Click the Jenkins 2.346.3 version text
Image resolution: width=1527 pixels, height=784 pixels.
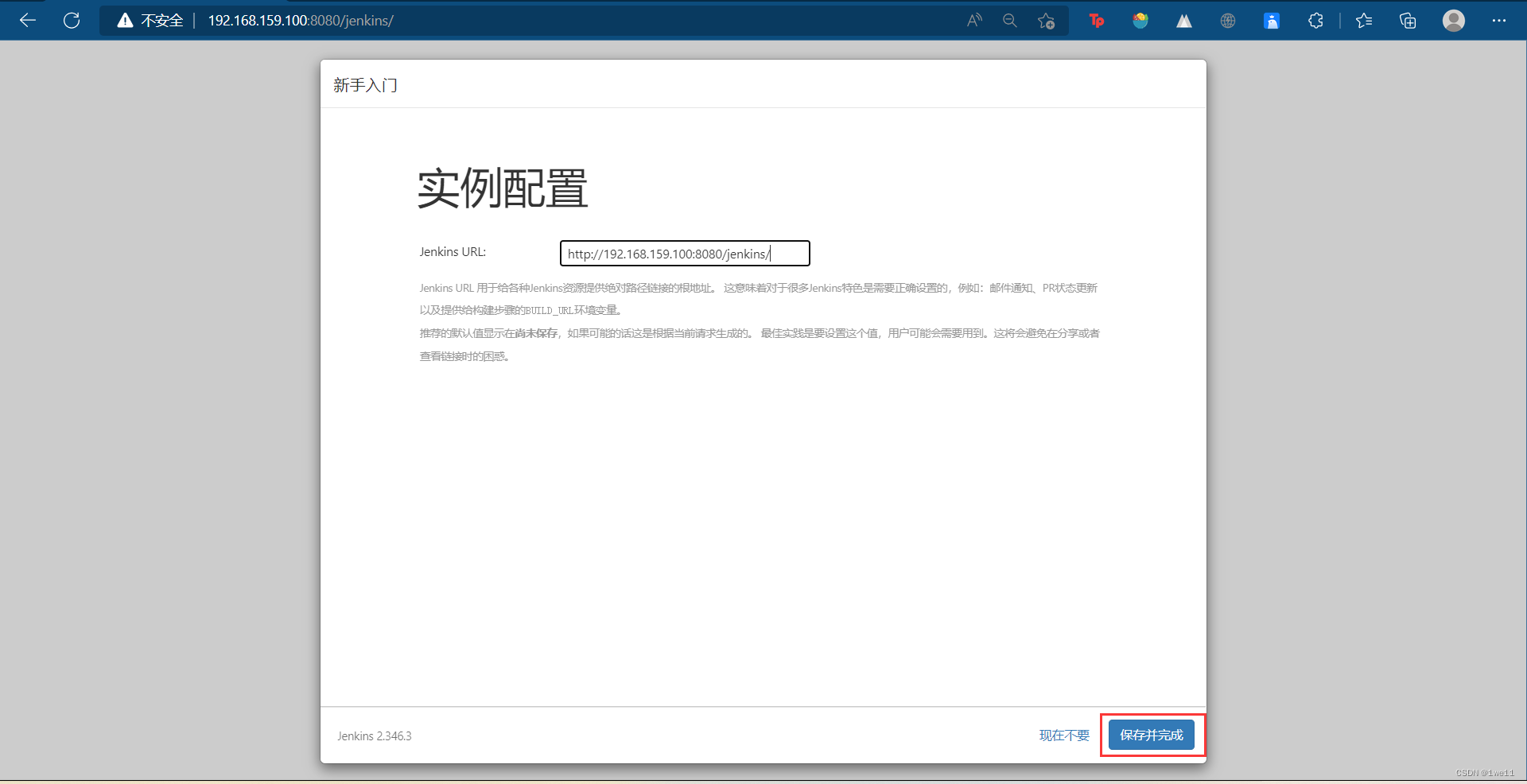375,736
